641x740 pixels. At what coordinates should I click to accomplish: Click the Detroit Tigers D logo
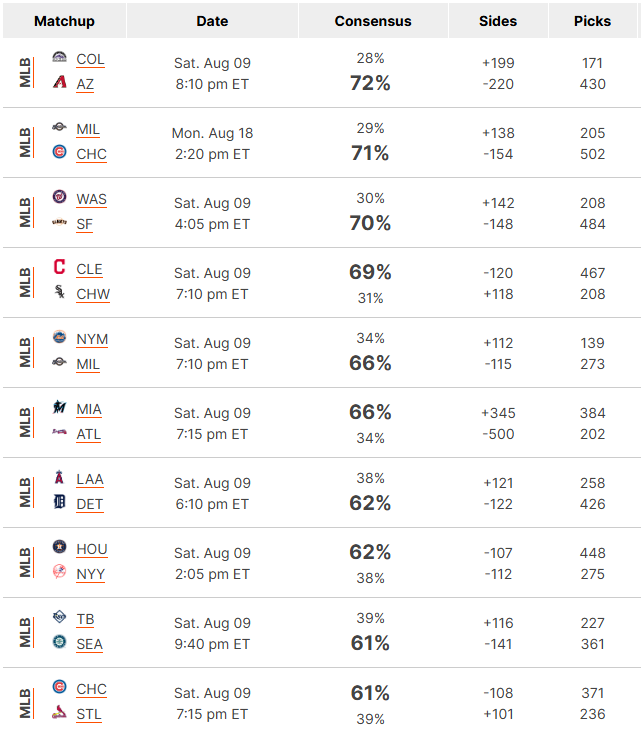(59, 502)
